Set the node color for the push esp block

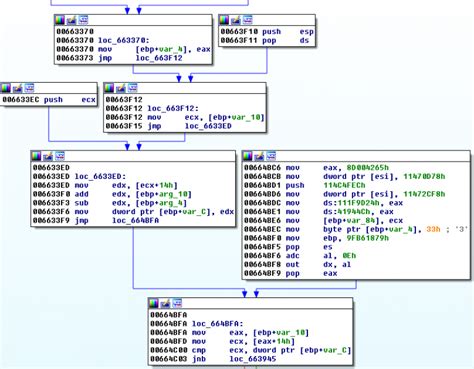click(x=224, y=20)
